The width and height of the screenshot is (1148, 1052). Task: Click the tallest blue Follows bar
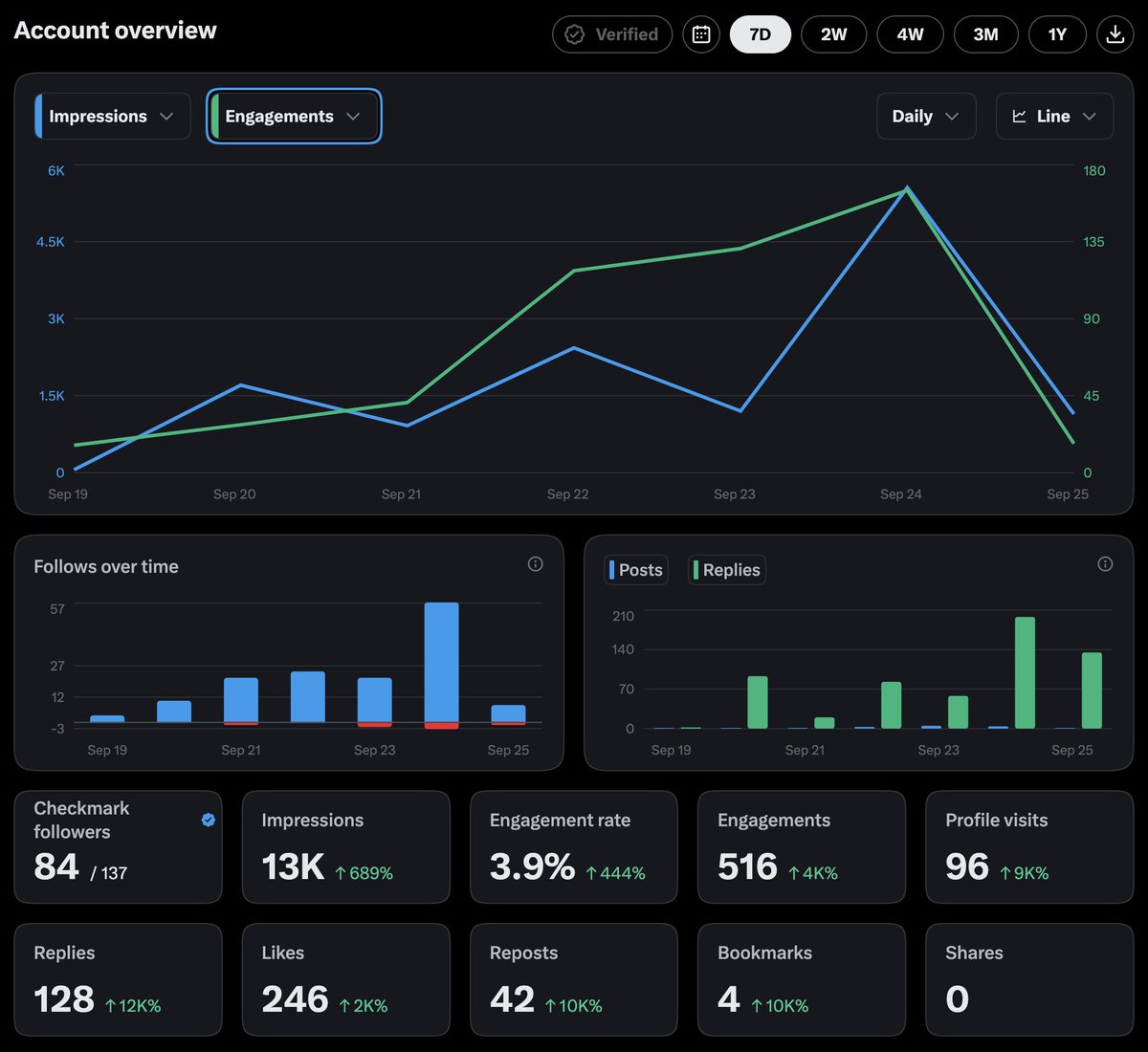pyautogui.click(x=441, y=663)
